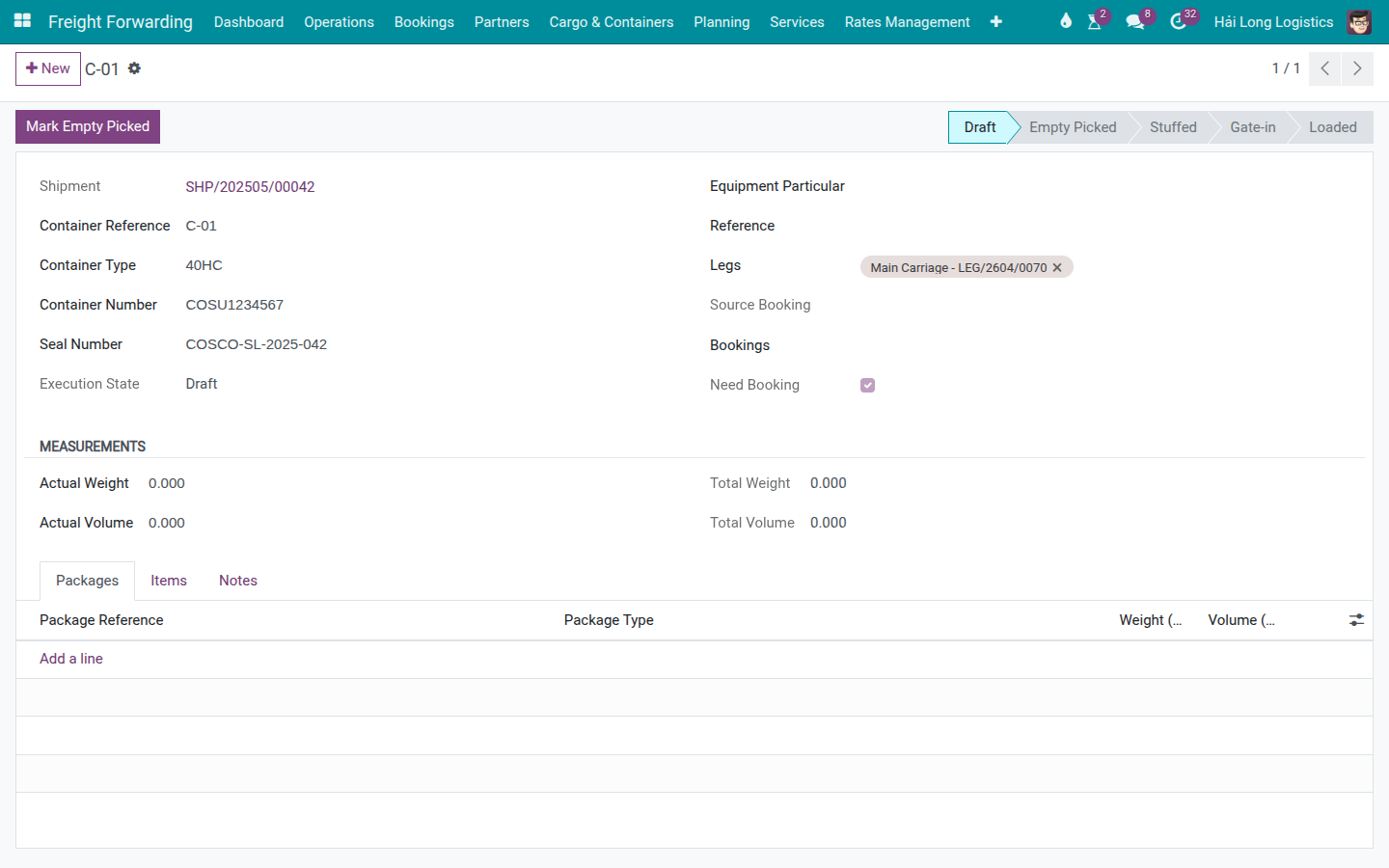
Task: Click the Total Weight value 0.000
Action: [x=829, y=483]
